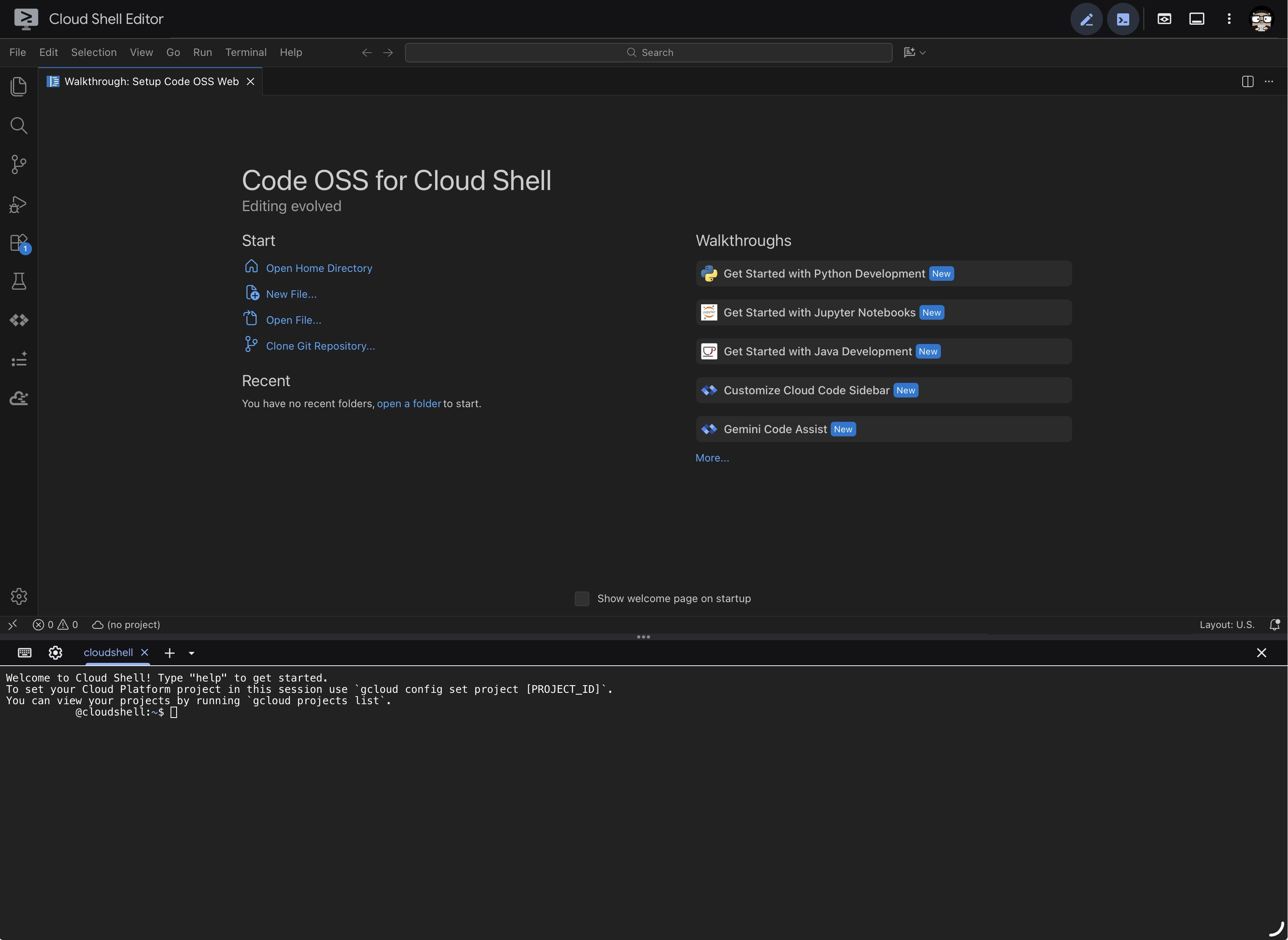Click the Search command center field

649,52
